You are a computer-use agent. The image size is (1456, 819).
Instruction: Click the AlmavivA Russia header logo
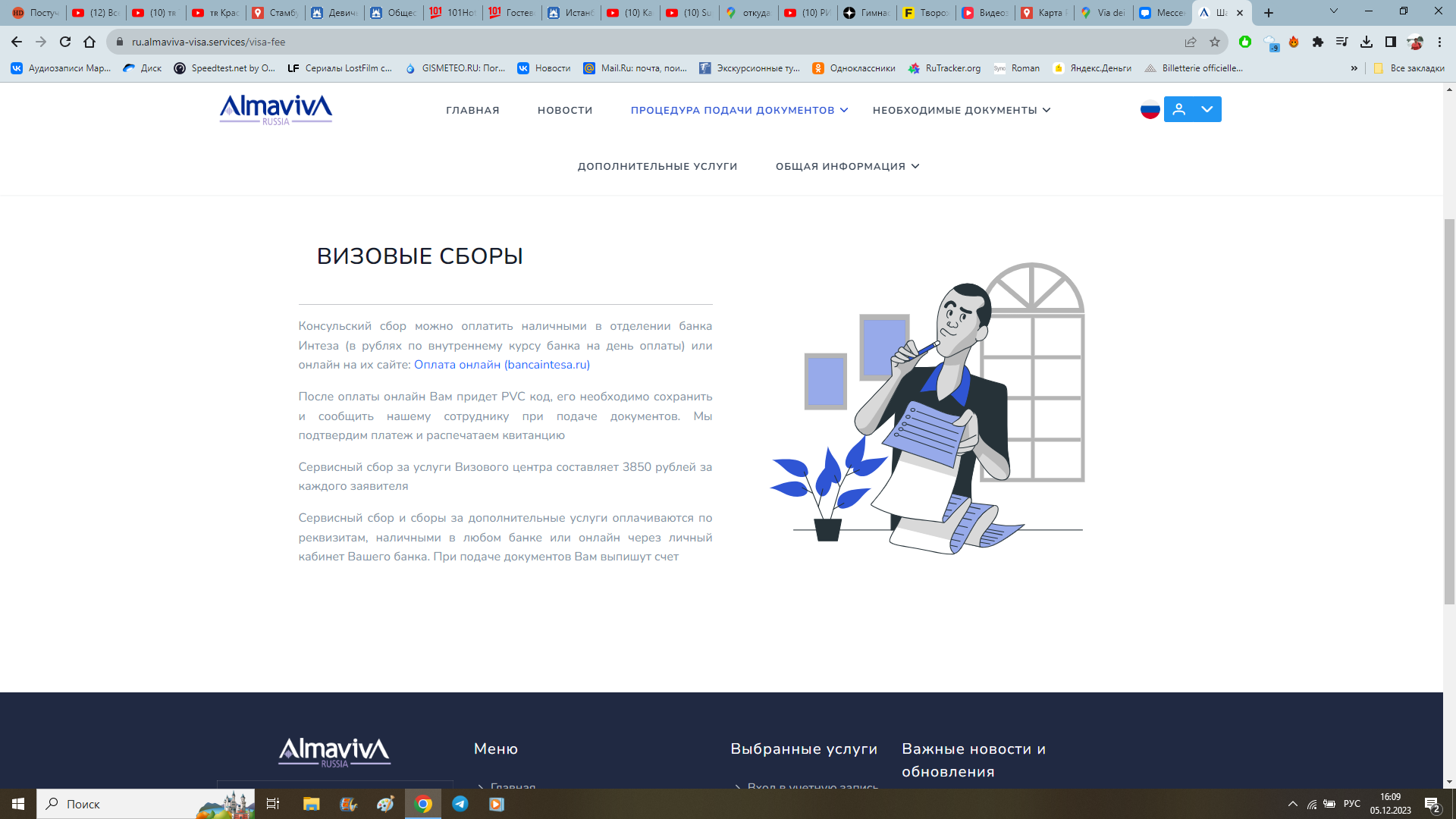[x=276, y=110]
